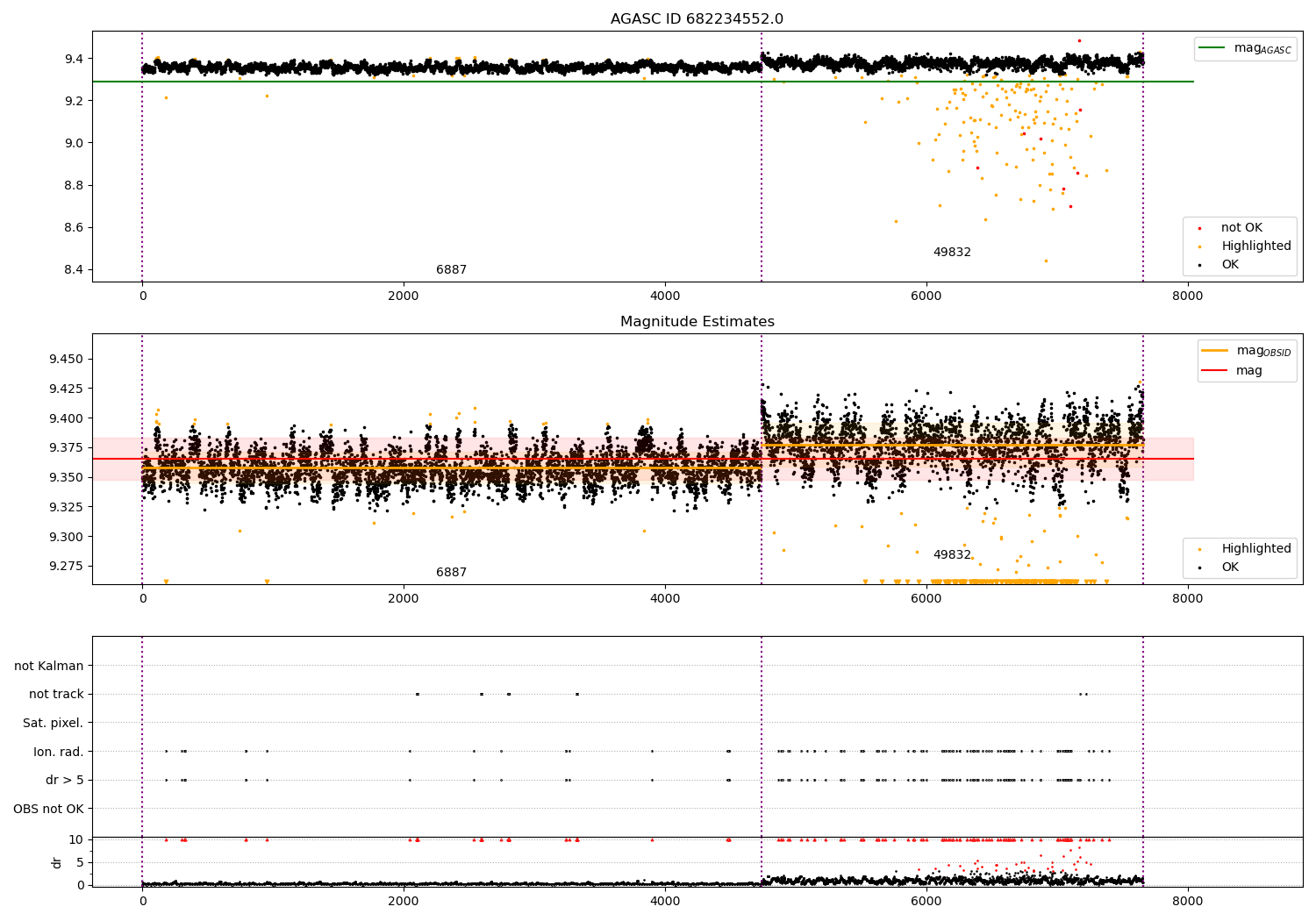Select the Magnitude Estimates plot title
Viewport: 1316px width, 921px height.
point(697,322)
